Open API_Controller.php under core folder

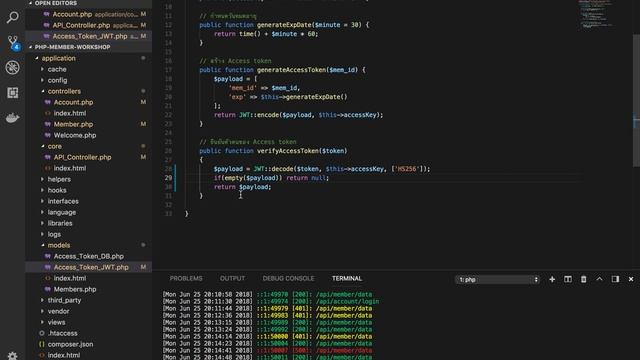pyautogui.click(x=89, y=157)
